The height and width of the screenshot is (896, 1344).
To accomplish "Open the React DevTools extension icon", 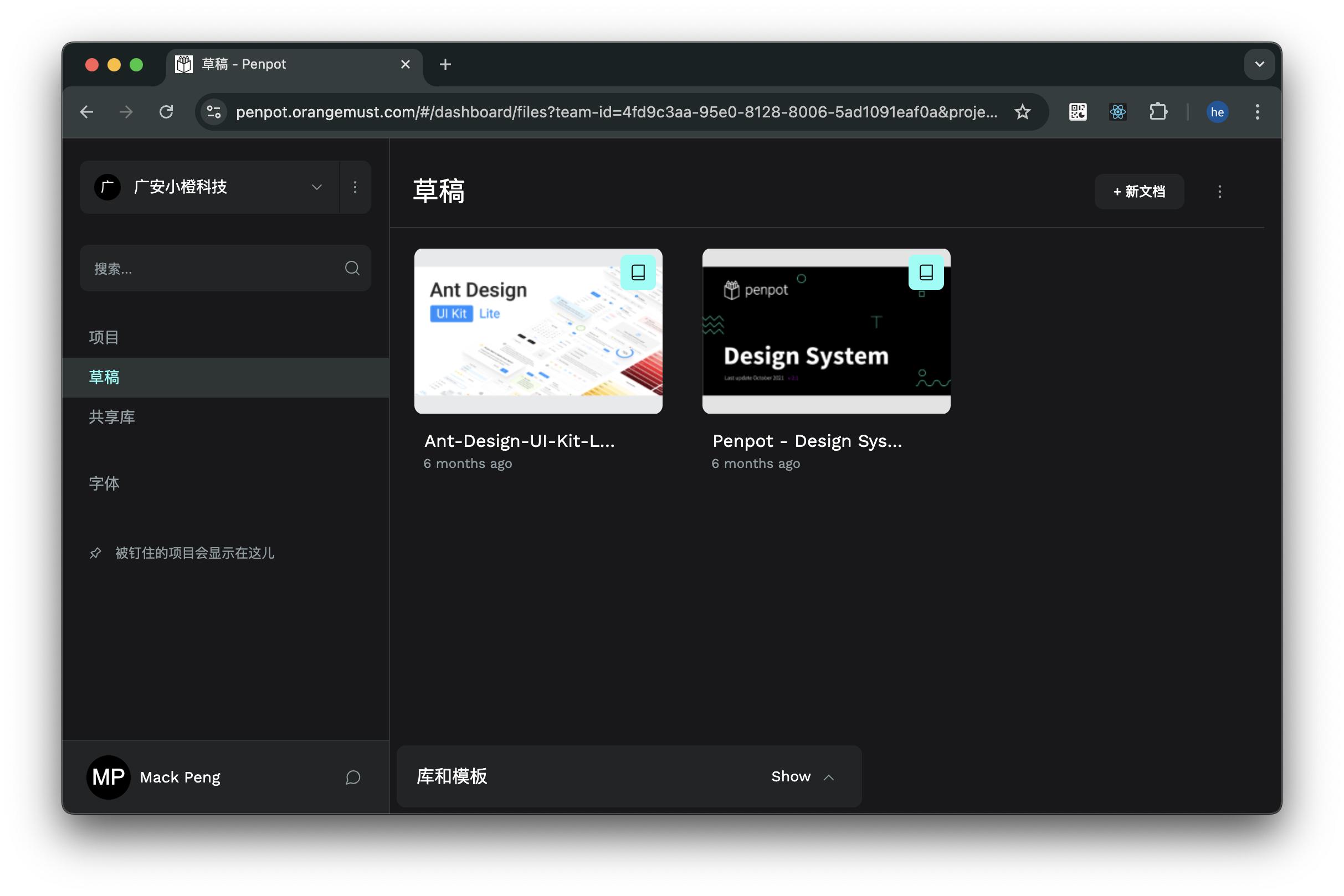I will (x=1117, y=112).
